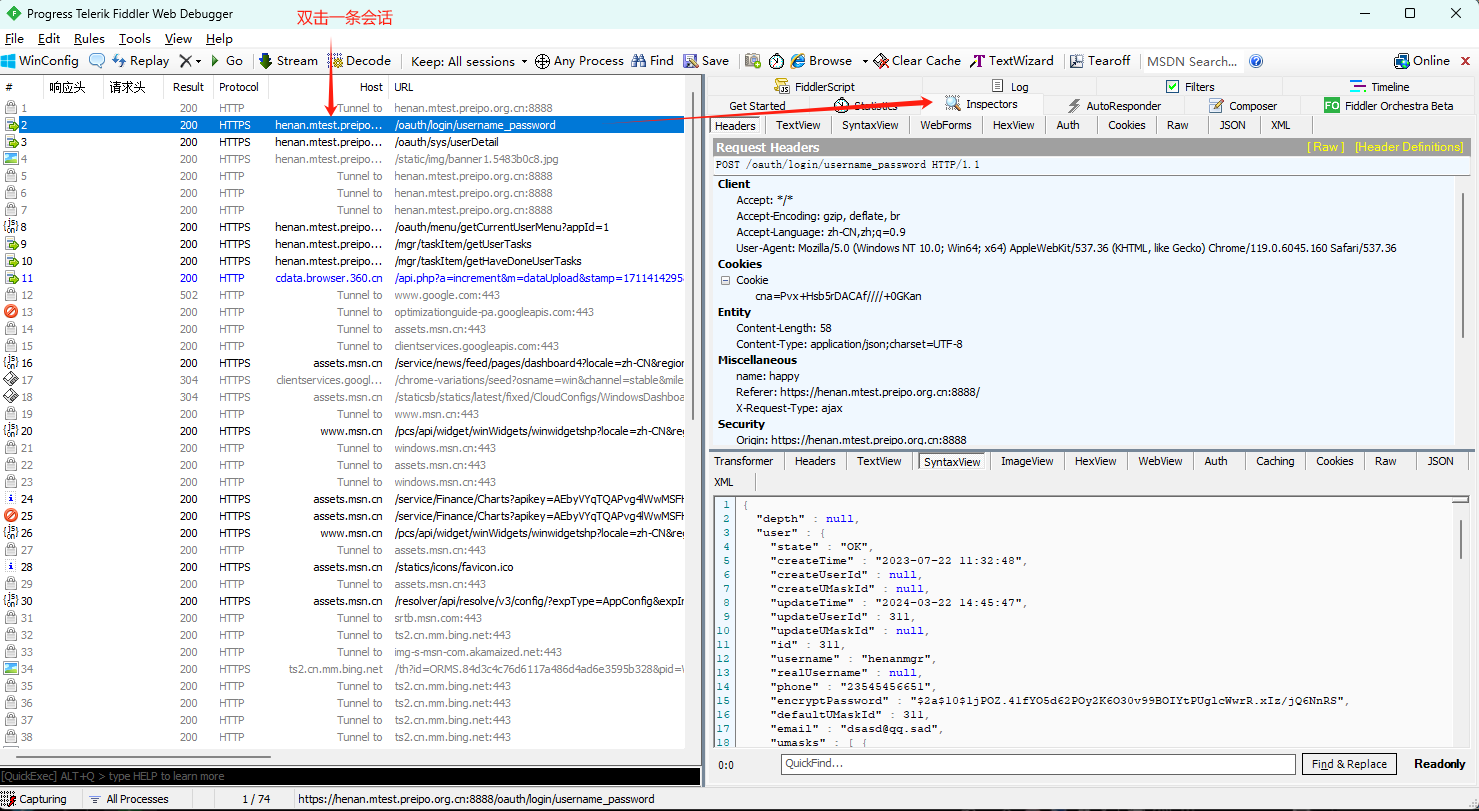Click the Online network status indicator
This screenshot has height=811, width=1479.
[x=1422, y=61]
